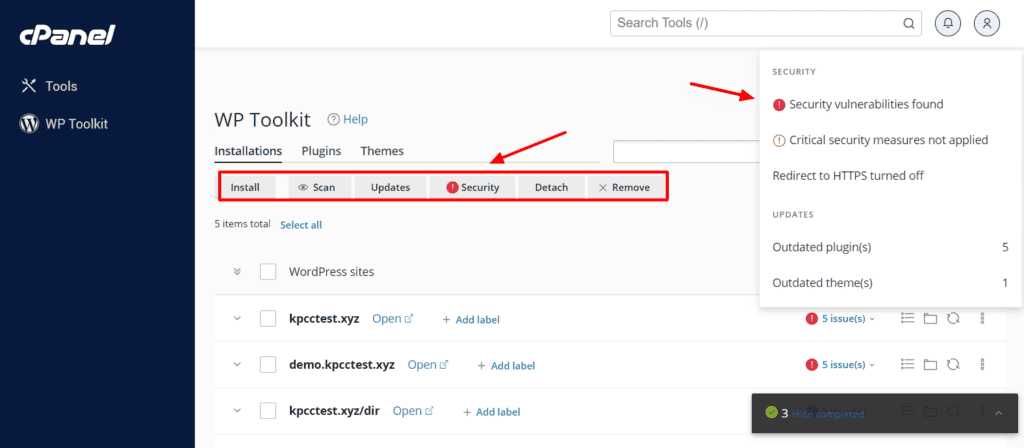Screen dimensions: 1024x448
Task: Open the Help link icon
Action: point(334,120)
